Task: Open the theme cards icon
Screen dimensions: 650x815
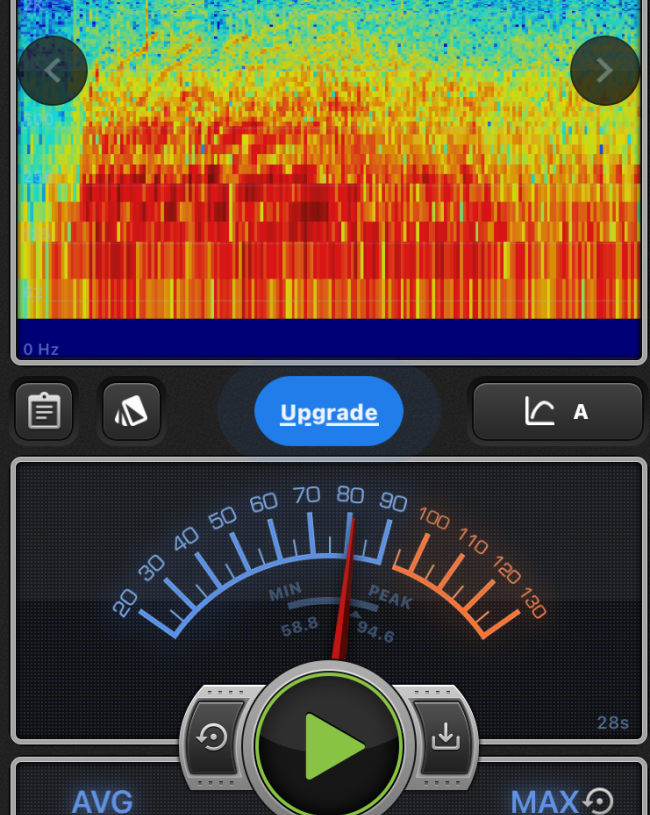Action: click(131, 411)
